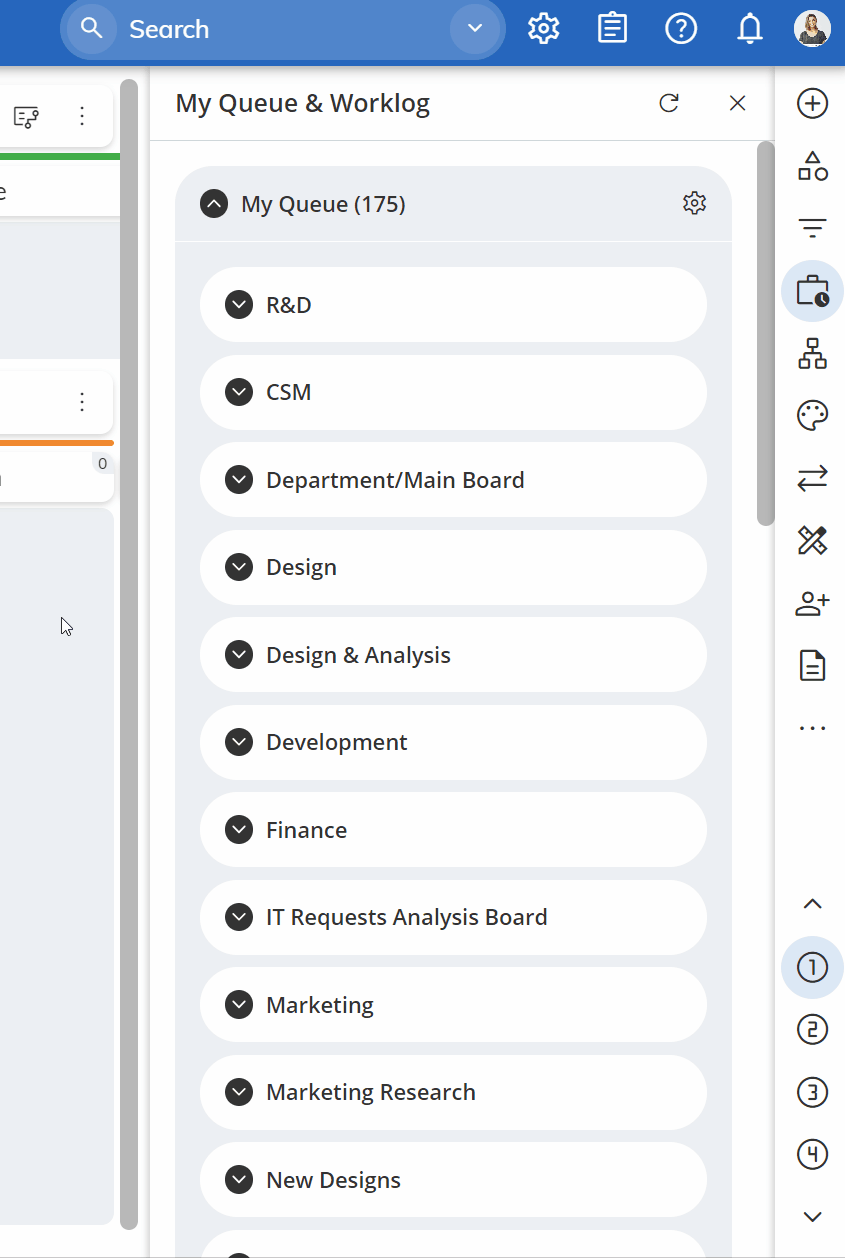Collapse the My Queue (175) section
This screenshot has height=1258, width=845.
tap(213, 203)
